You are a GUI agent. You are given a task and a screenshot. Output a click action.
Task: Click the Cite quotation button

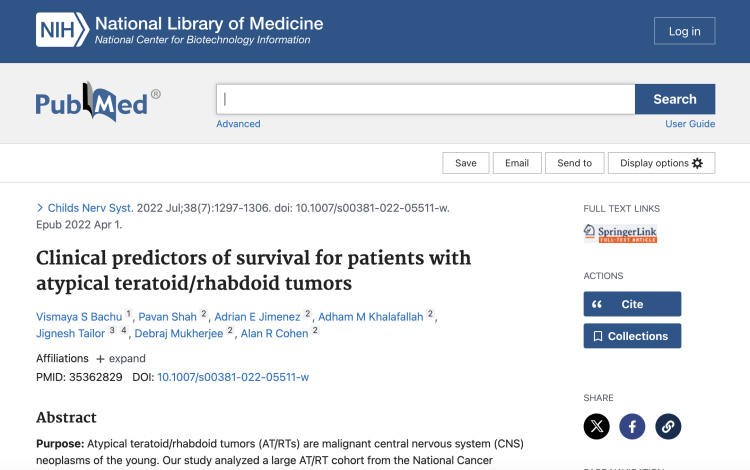click(632, 304)
